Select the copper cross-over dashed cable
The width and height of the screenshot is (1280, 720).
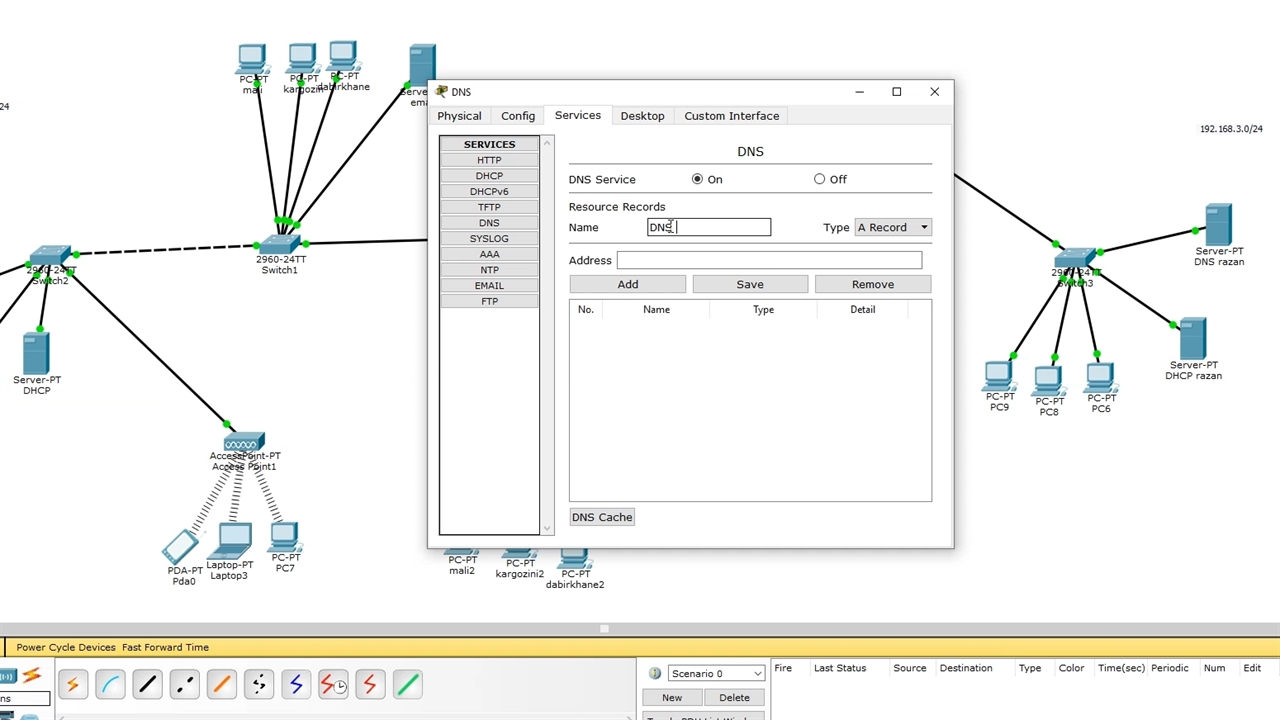(x=184, y=685)
